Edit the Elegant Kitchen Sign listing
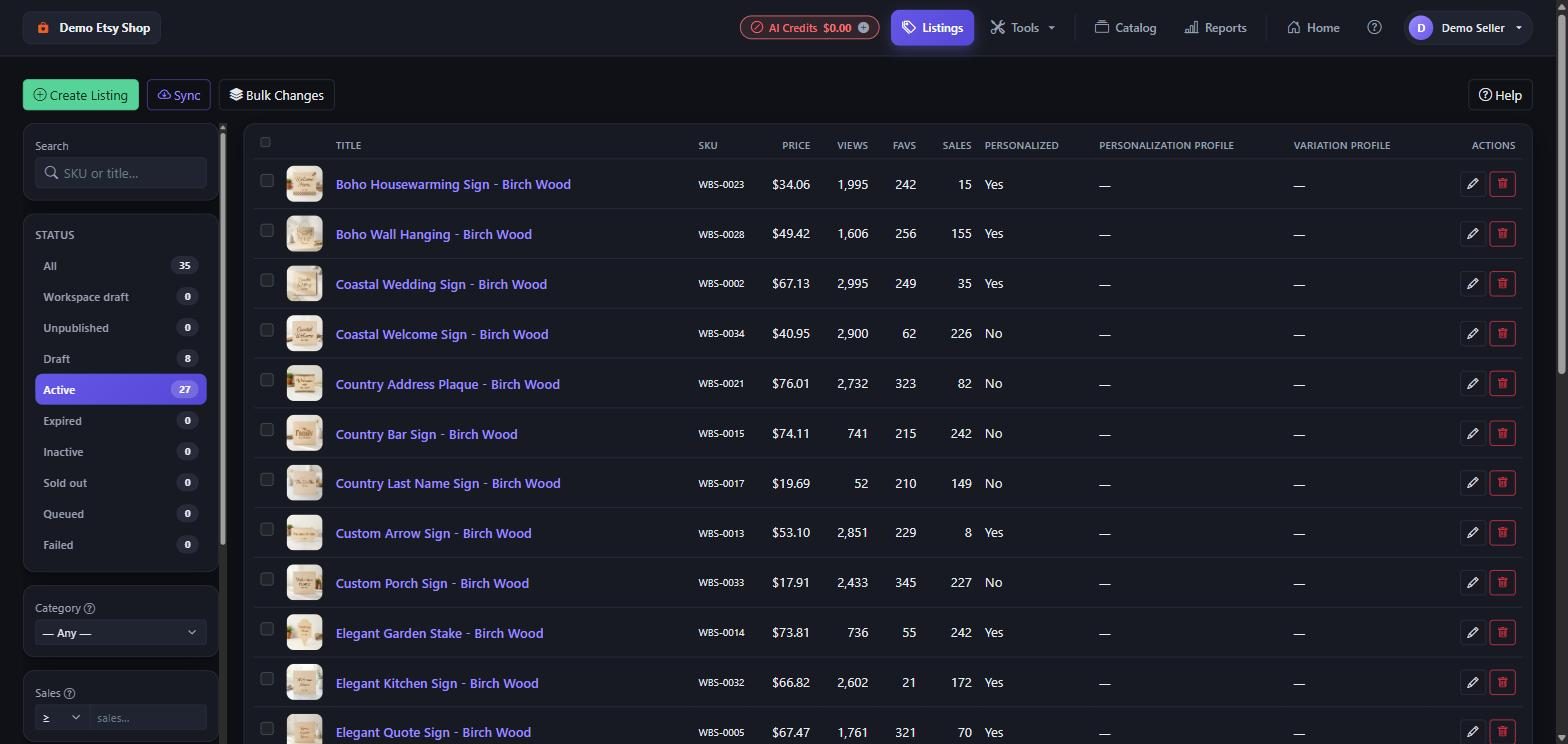The width and height of the screenshot is (1568, 744). tap(1472, 682)
